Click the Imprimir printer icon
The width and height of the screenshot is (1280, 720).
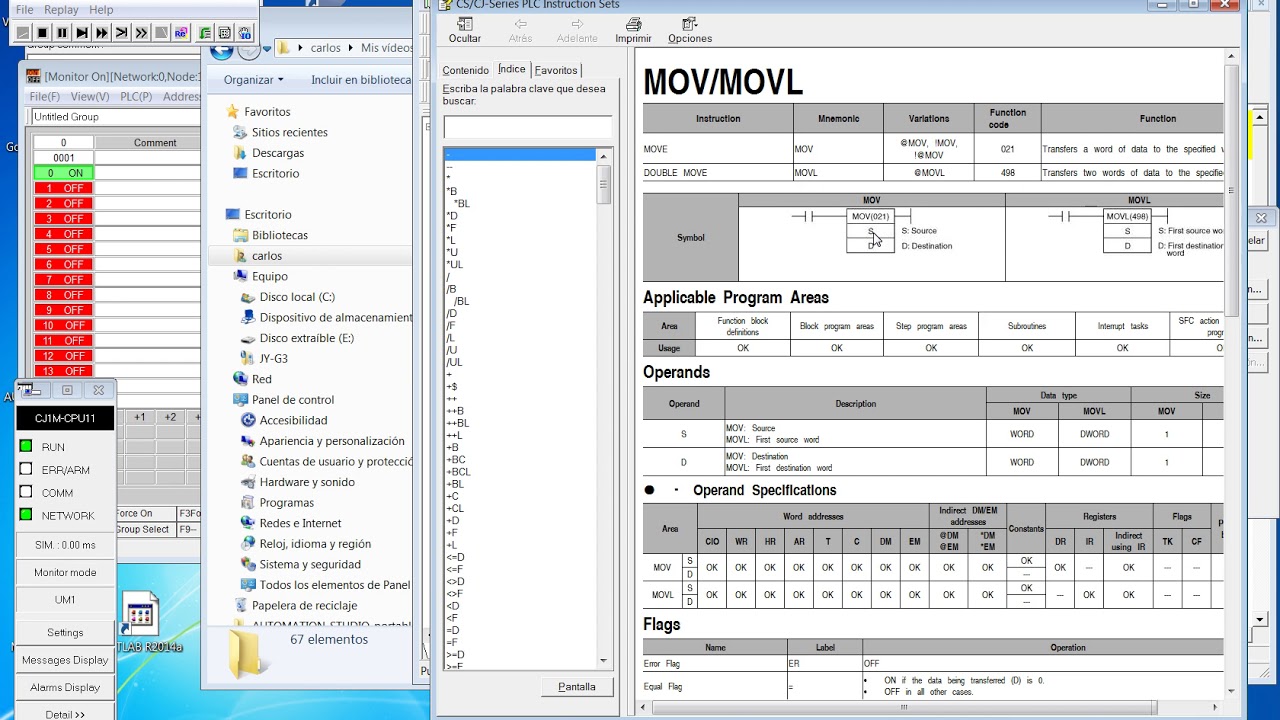[x=633, y=30]
